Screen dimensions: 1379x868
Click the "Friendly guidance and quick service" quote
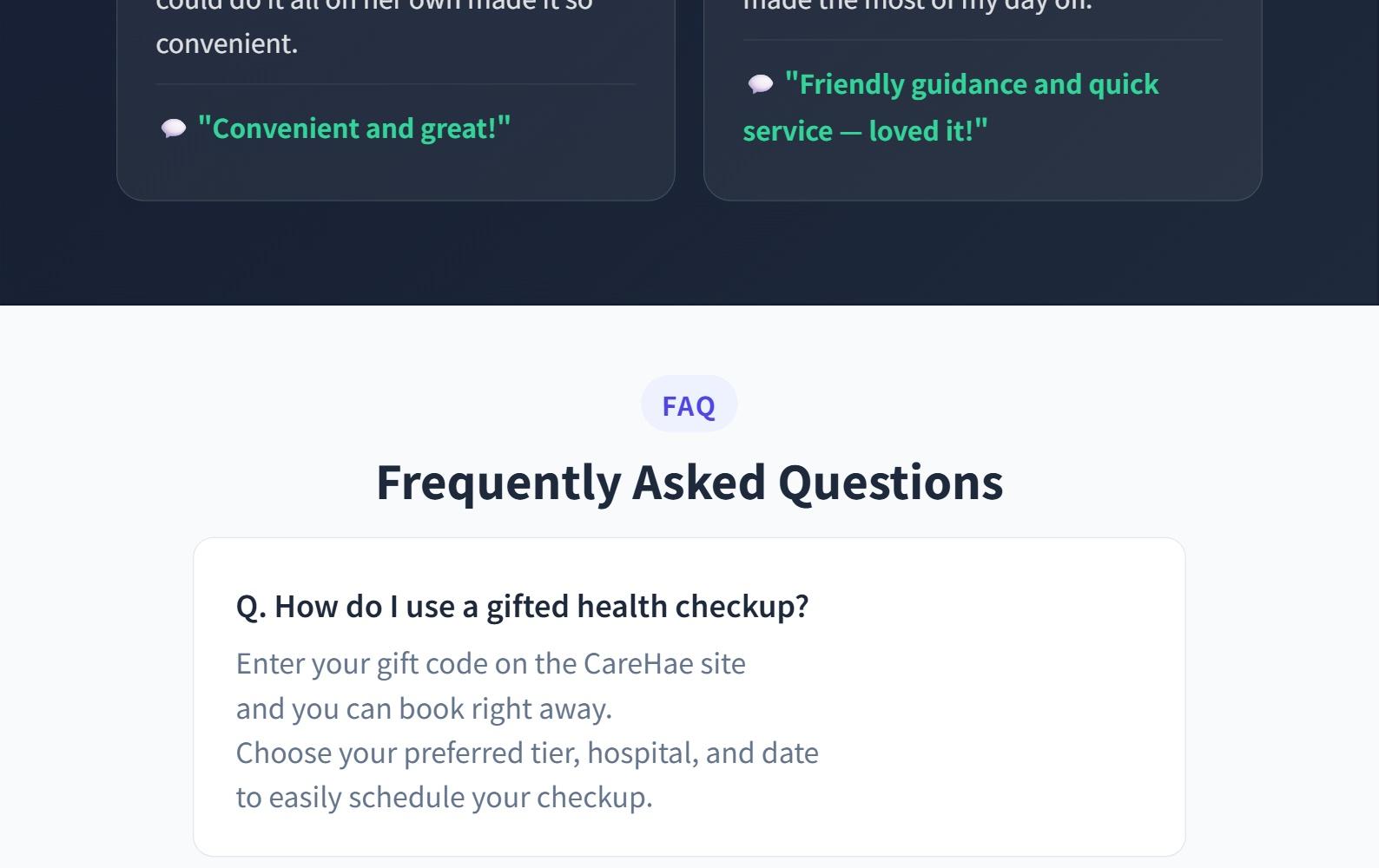click(951, 108)
